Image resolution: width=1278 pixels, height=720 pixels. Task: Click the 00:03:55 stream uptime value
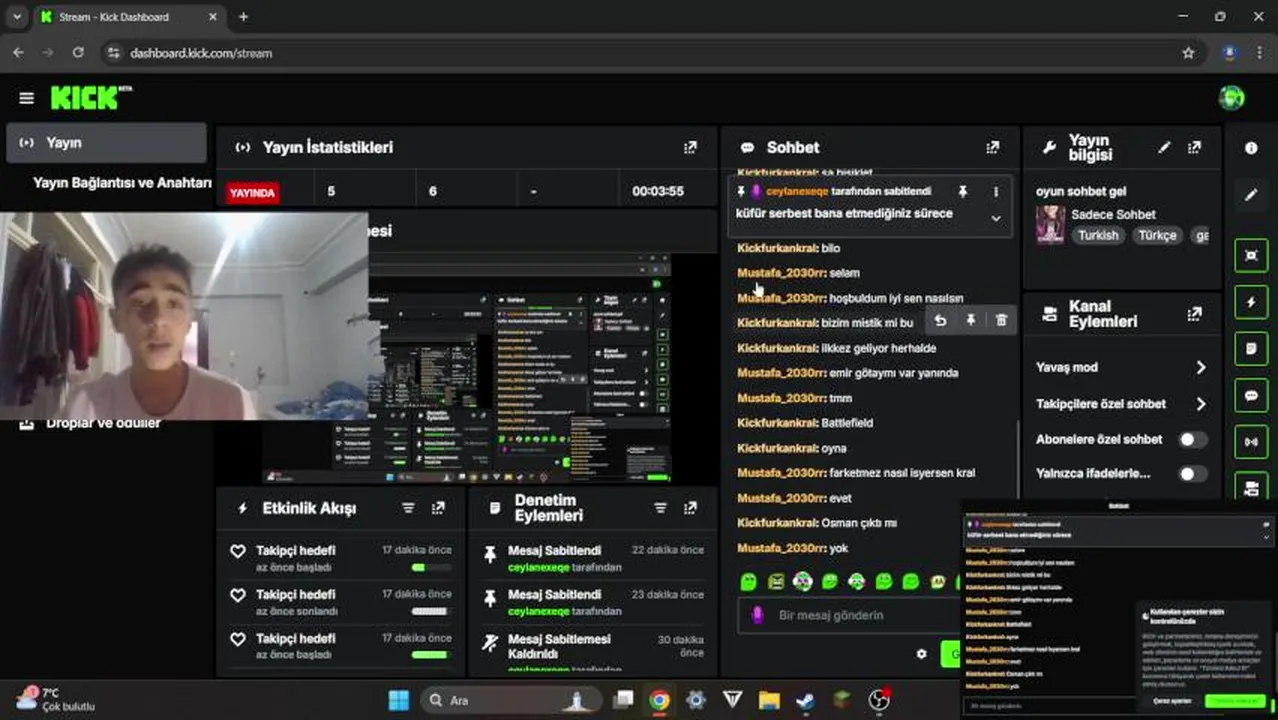click(657, 191)
